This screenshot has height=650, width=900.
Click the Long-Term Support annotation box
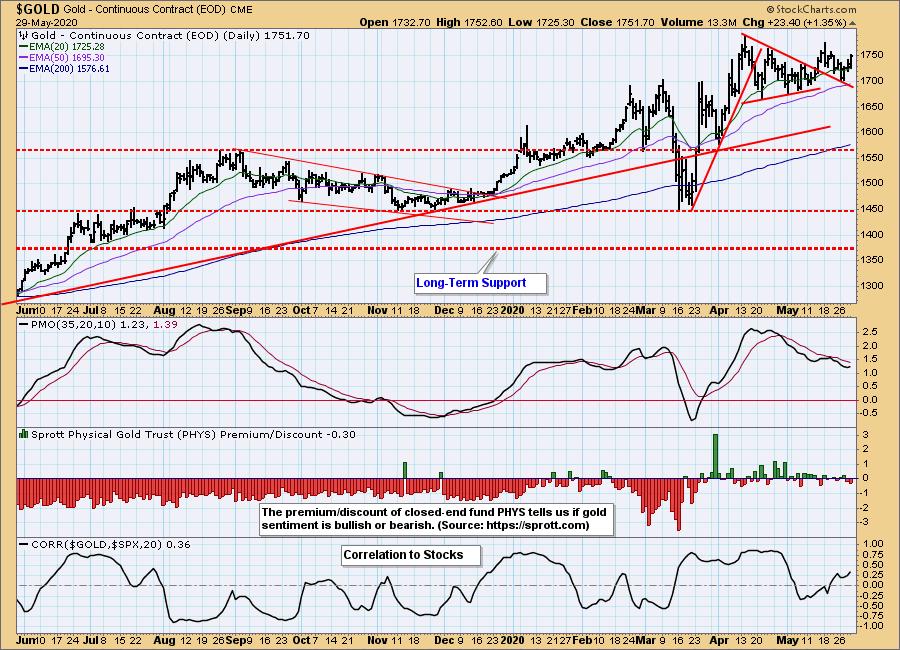(480, 283)
